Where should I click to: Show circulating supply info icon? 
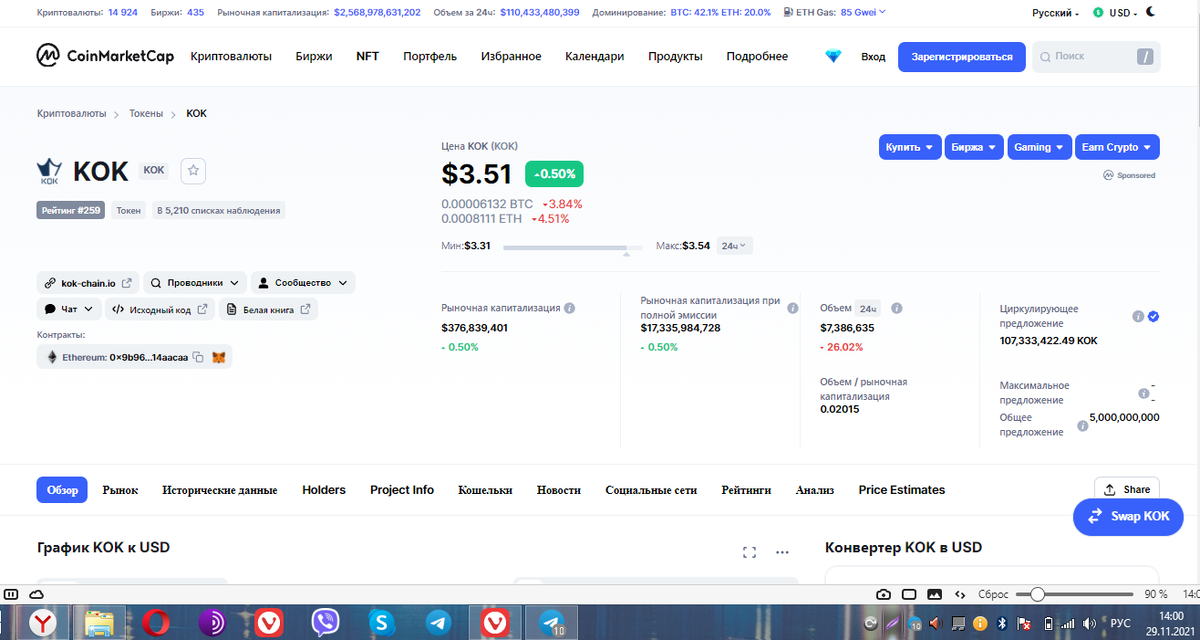coord(1138,316)
